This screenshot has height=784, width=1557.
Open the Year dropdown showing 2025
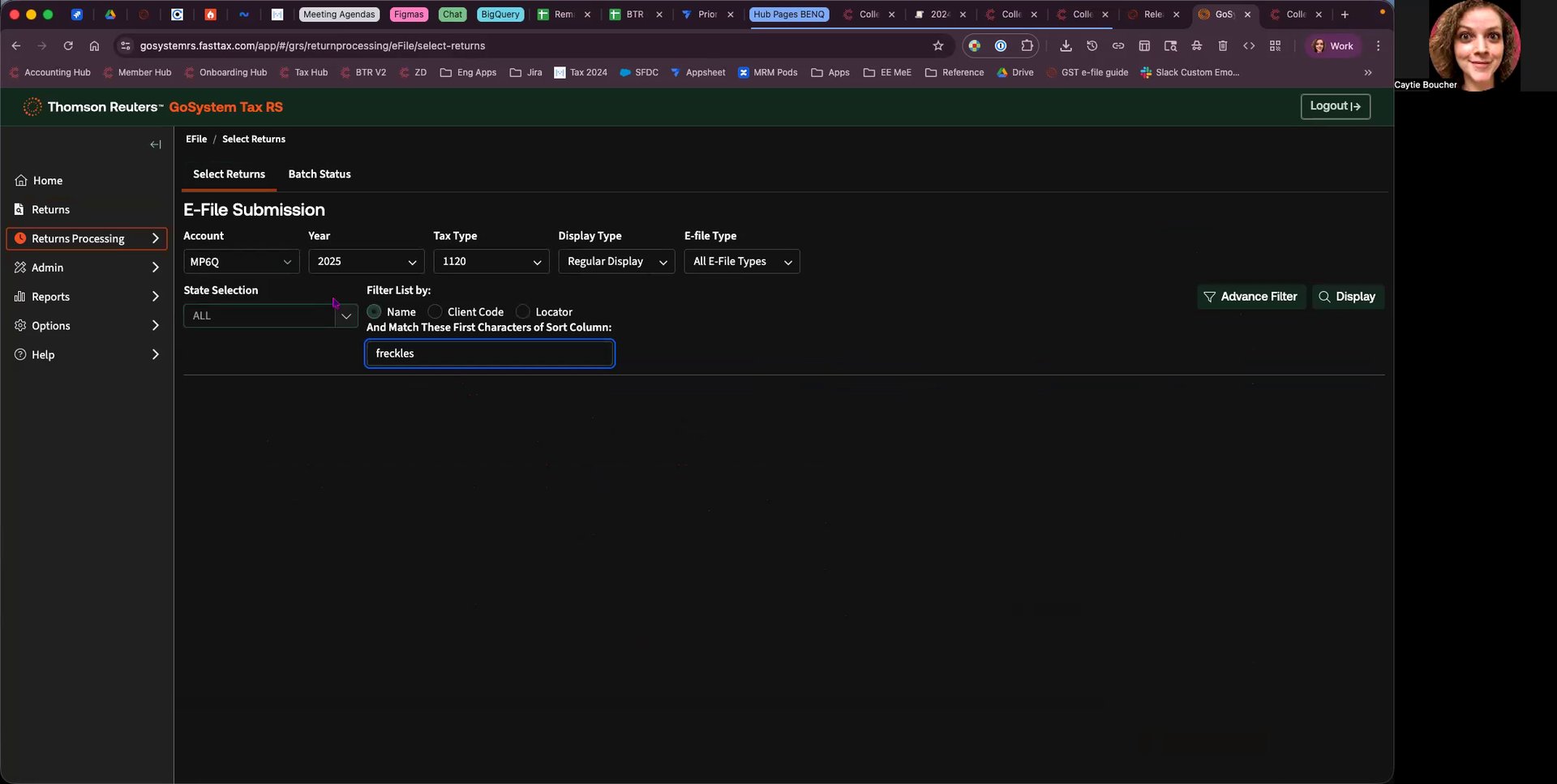[367, 262]
